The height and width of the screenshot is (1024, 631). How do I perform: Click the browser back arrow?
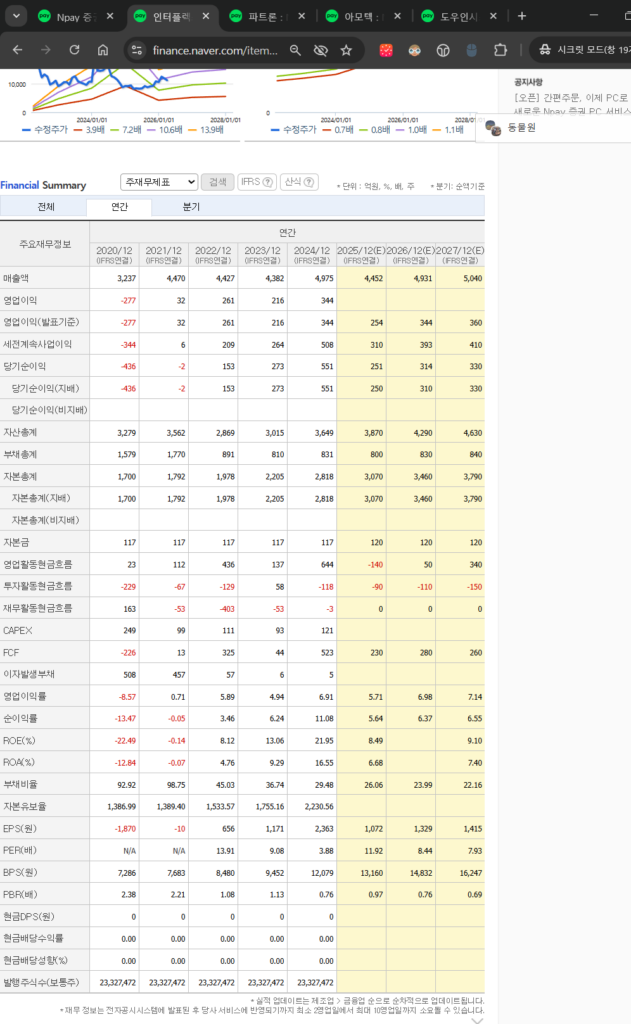(18, 50)
